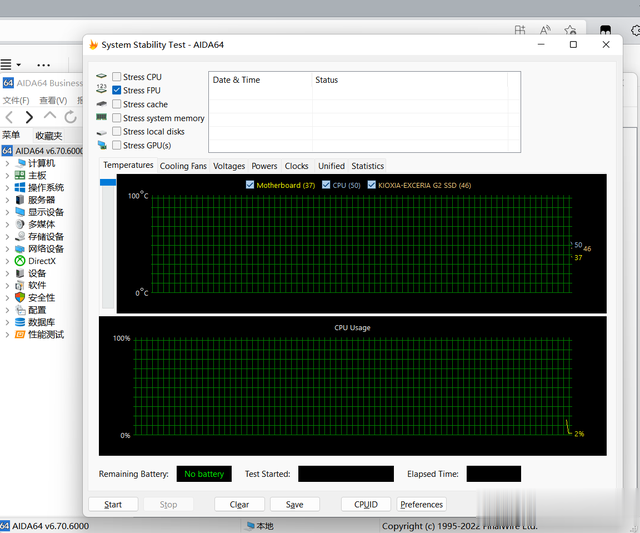640x533 pixels.
Task: Expand the DirectX tree node
Action: 7,261
